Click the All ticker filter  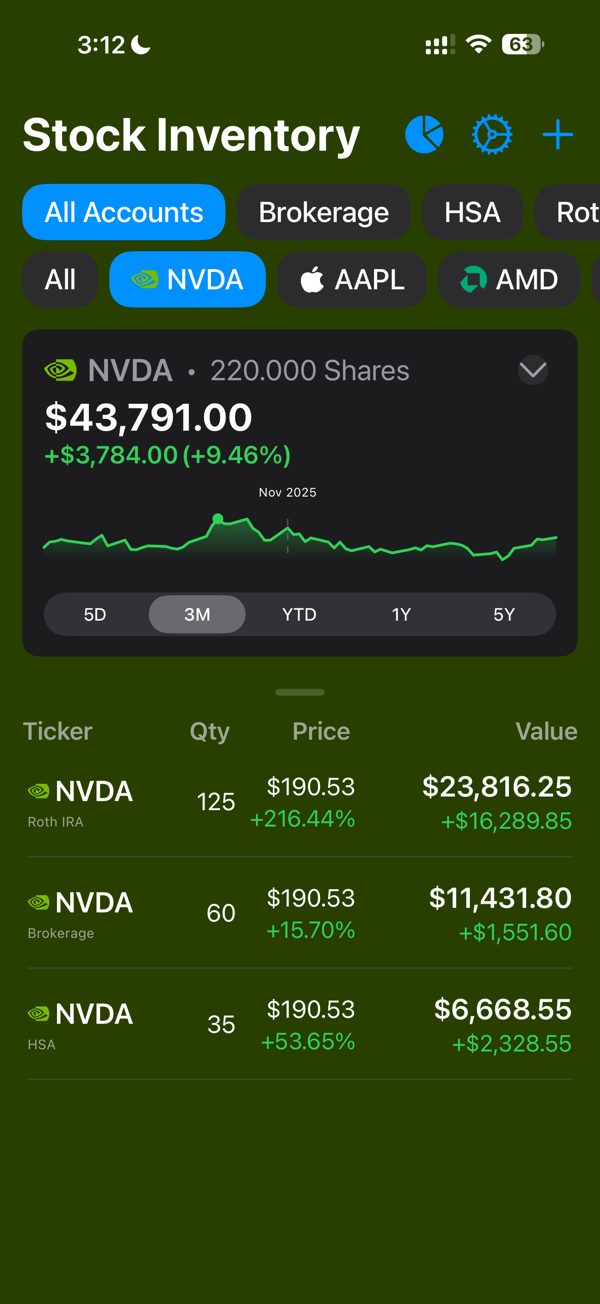pyautogui.click(x=60, y=280)
